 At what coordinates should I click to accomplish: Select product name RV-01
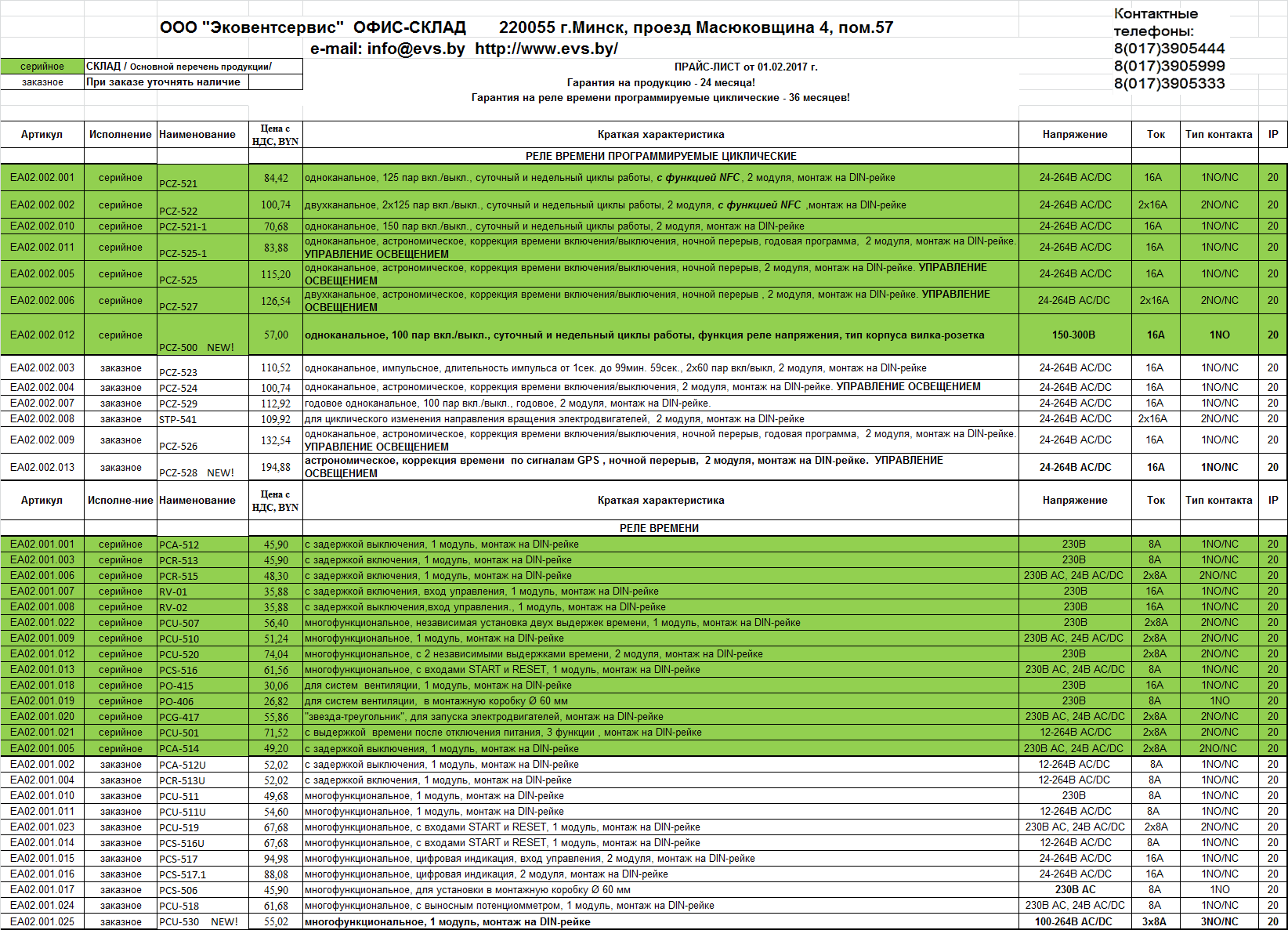click(x=173, y=592)
